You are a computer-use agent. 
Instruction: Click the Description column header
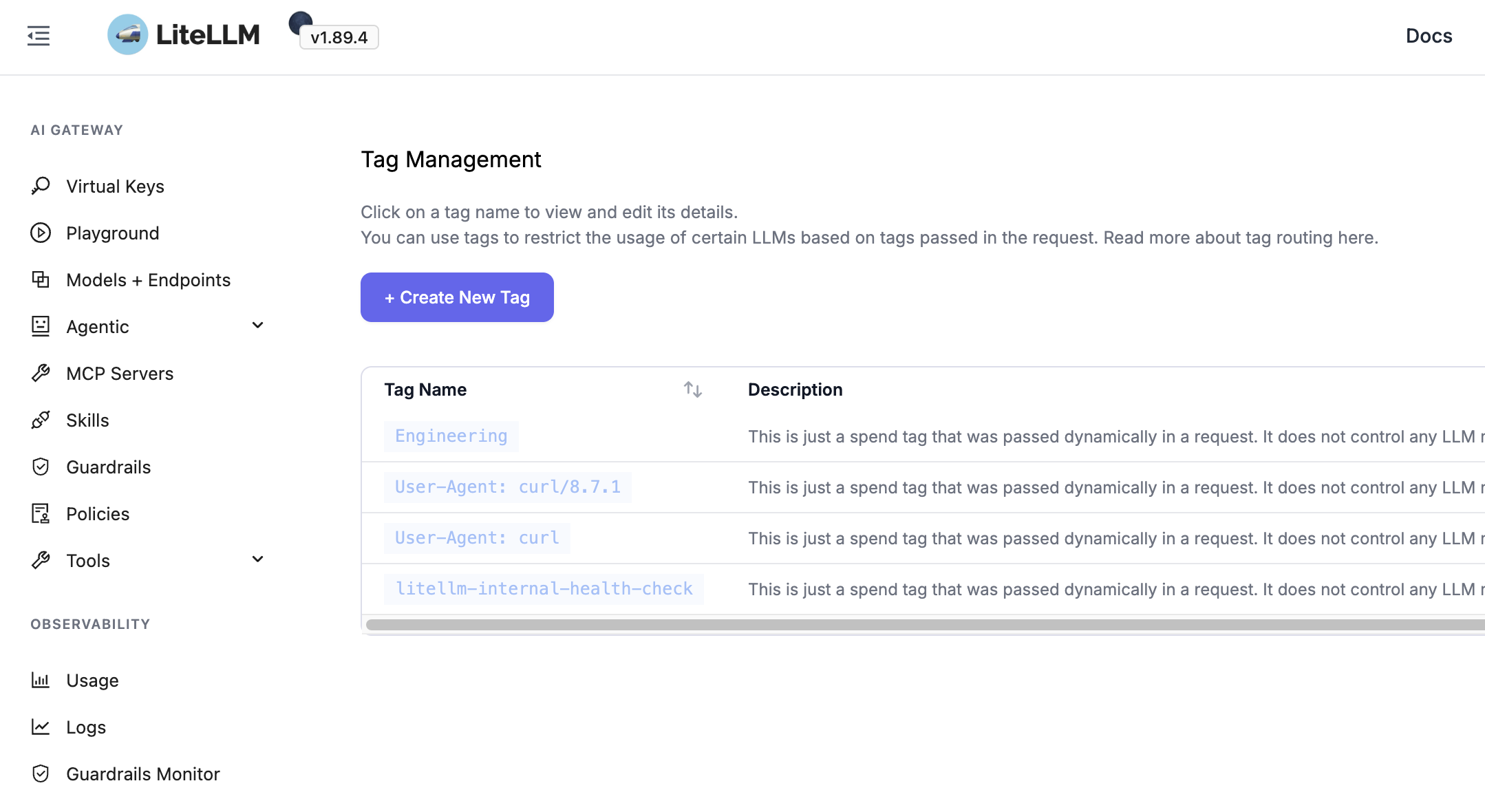(x=795, y=389)
